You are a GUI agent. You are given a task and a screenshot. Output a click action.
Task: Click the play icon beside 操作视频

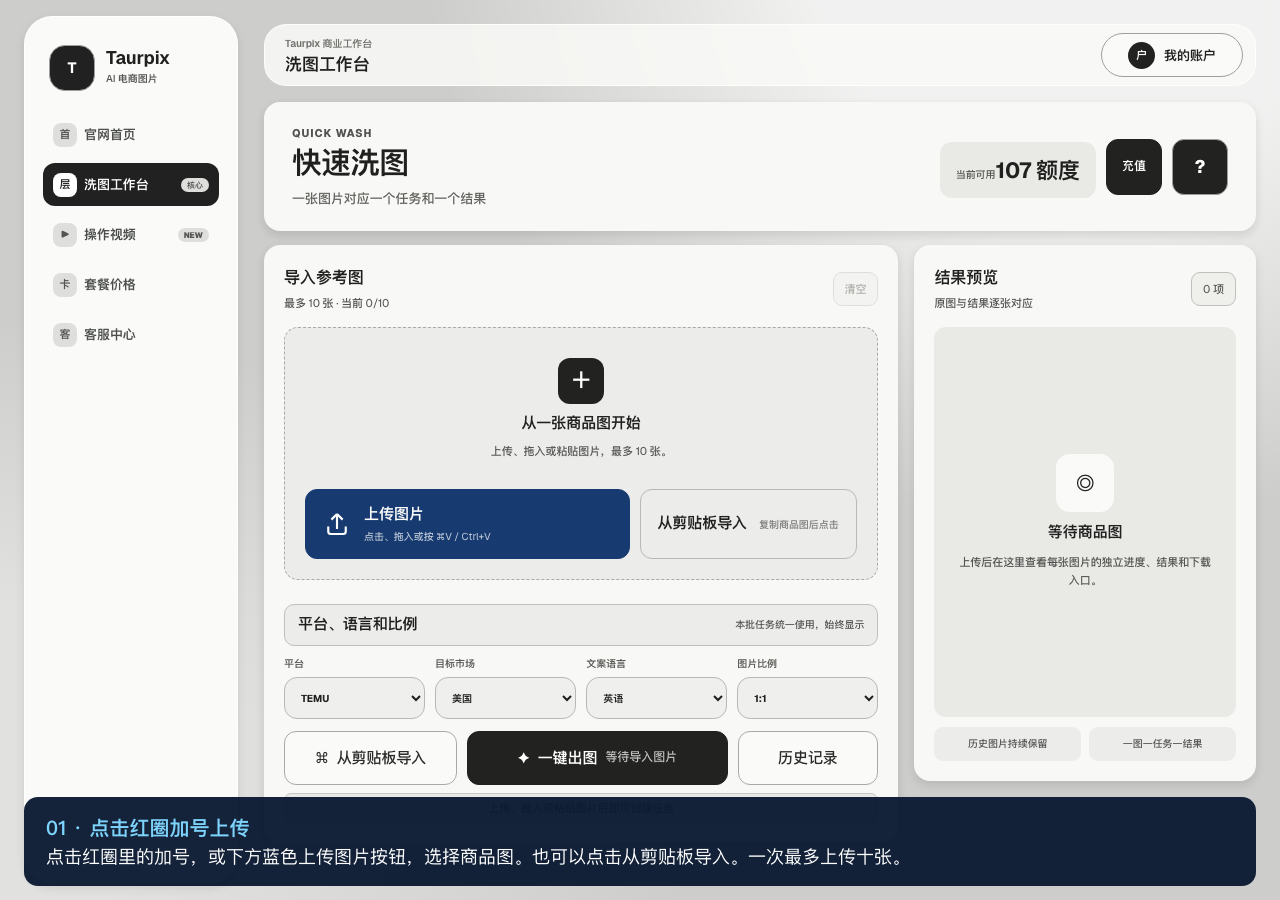65,234
